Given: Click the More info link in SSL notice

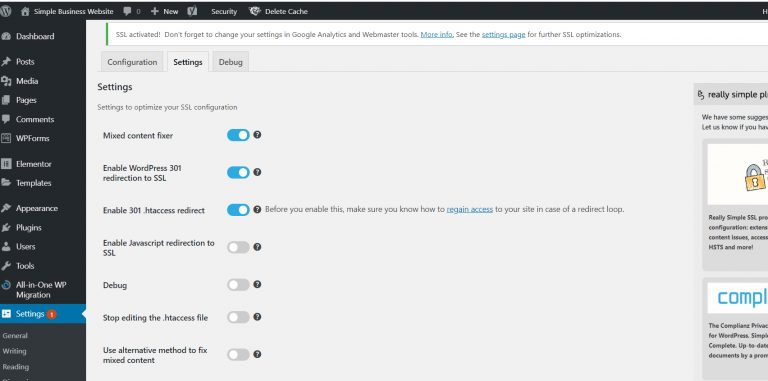Looking at the screenshot, I should click(x=436, y=35).
